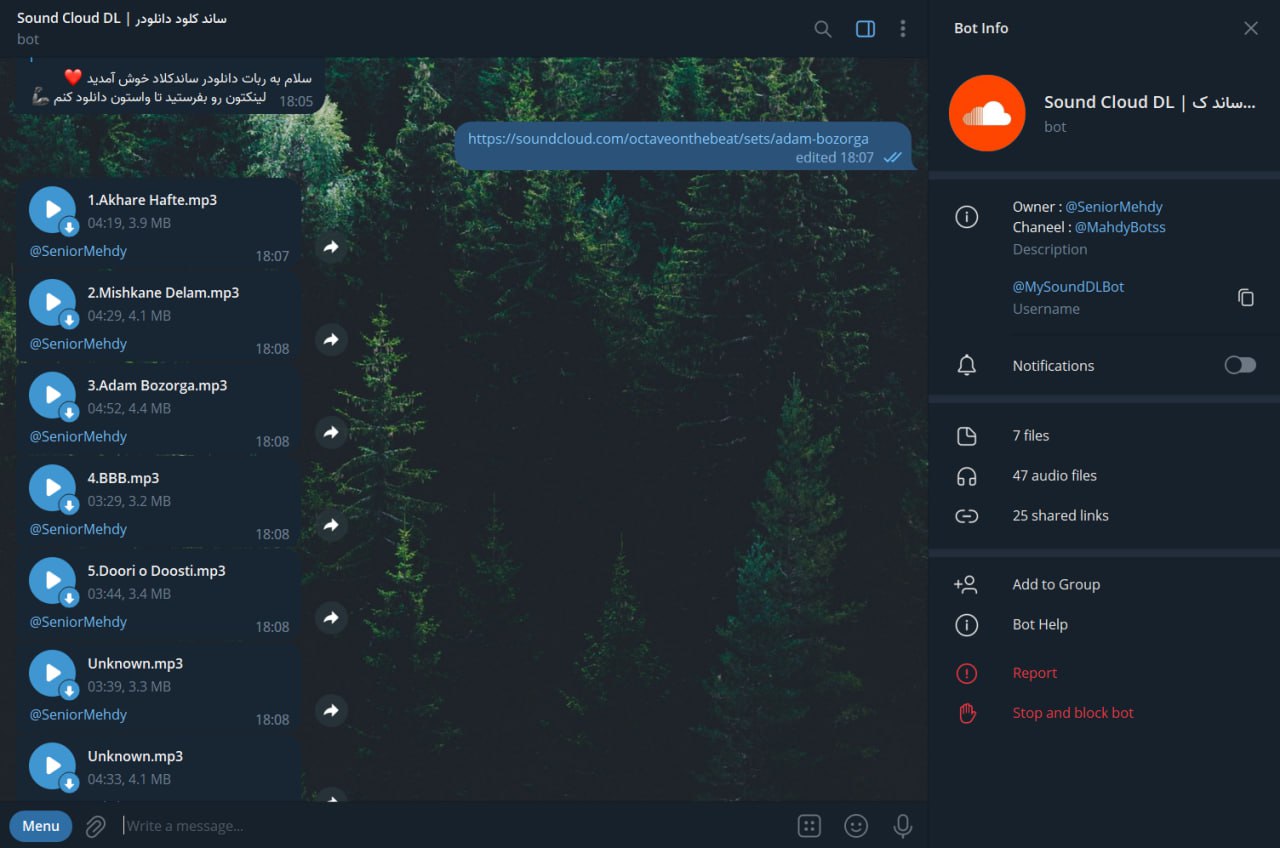Viewport: 1280px width, 848px height.
Task: Focus the Write a message field
Action: 450,826
